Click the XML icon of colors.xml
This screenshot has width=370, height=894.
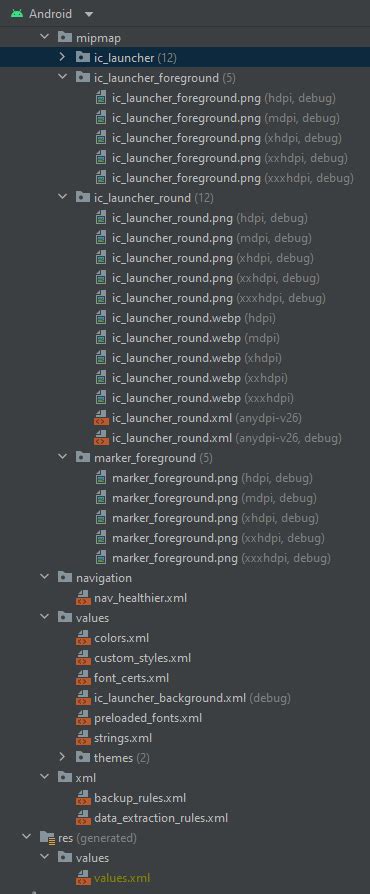click(83, 638)
